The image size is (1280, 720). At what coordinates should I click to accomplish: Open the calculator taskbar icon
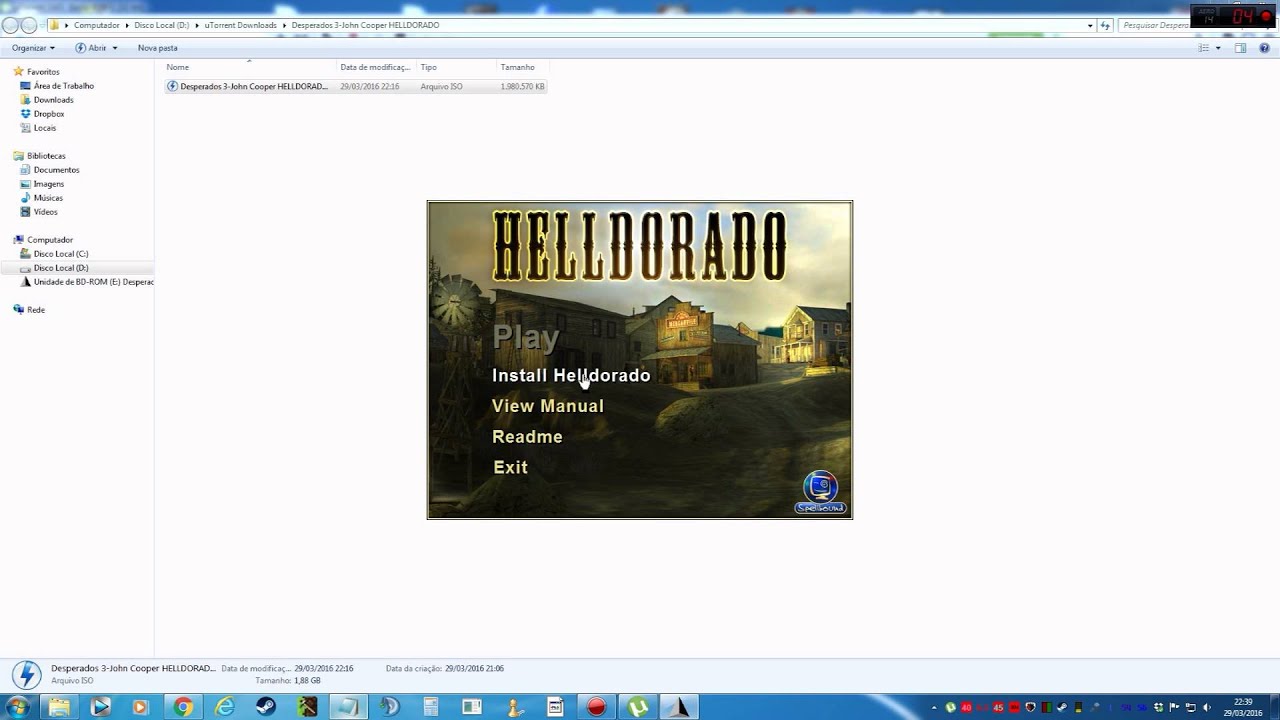[x=431, y=707]
